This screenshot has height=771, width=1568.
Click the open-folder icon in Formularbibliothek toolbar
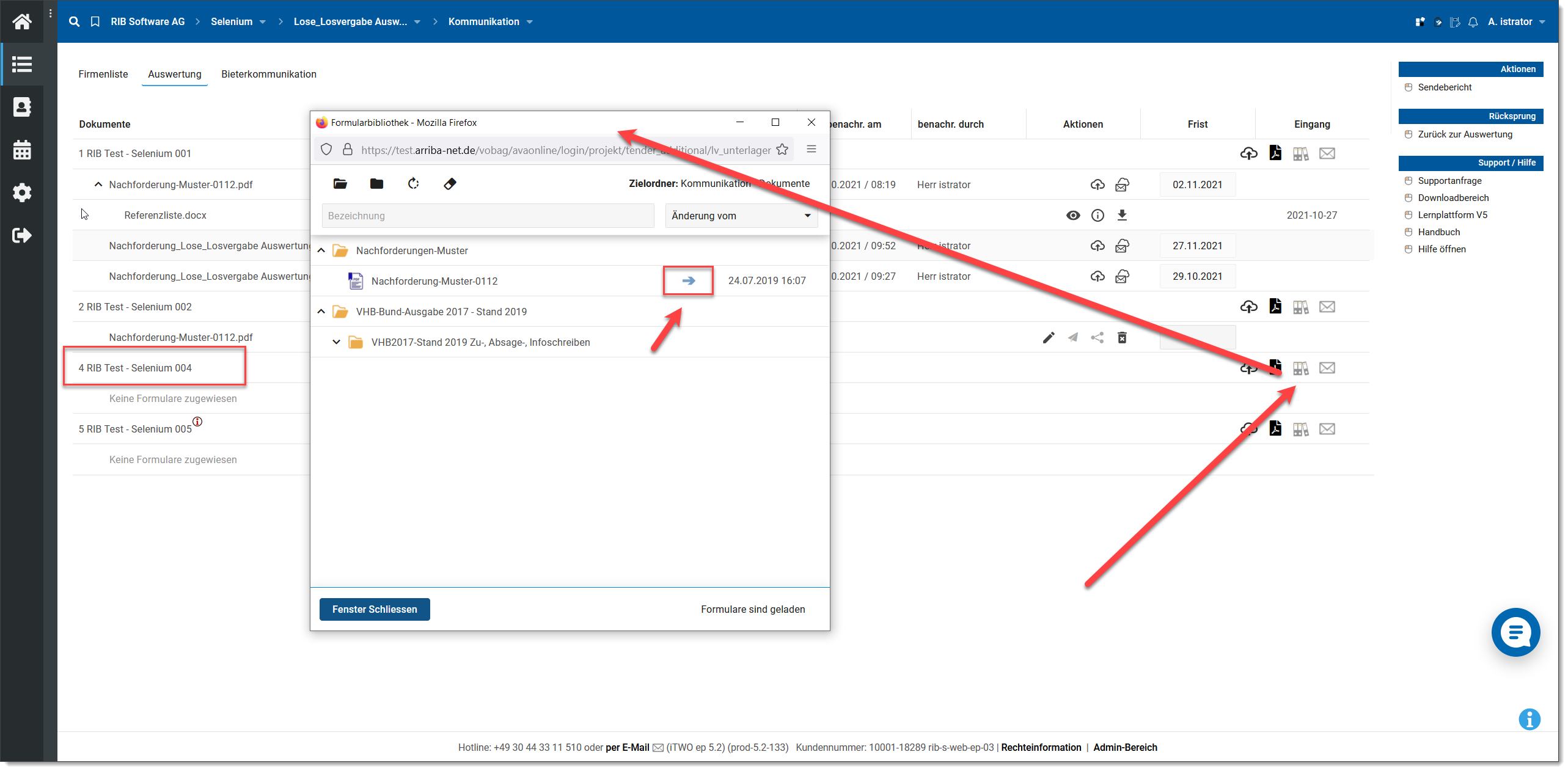tap(340, 183)
